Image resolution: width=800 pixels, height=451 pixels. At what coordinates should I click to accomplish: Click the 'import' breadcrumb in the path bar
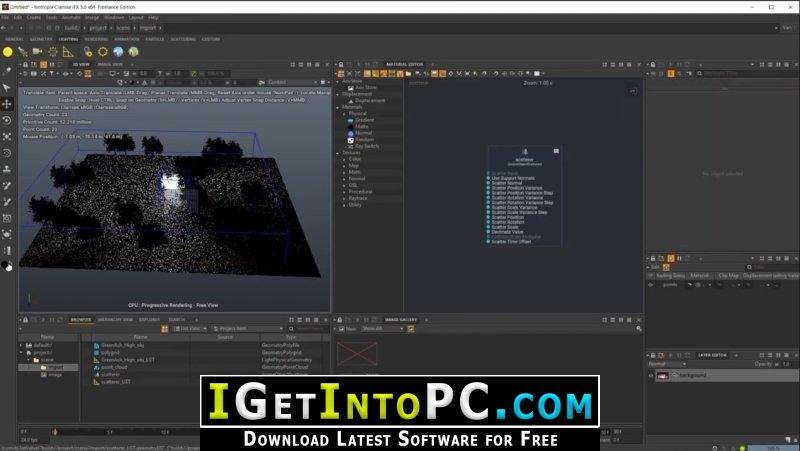148,28
